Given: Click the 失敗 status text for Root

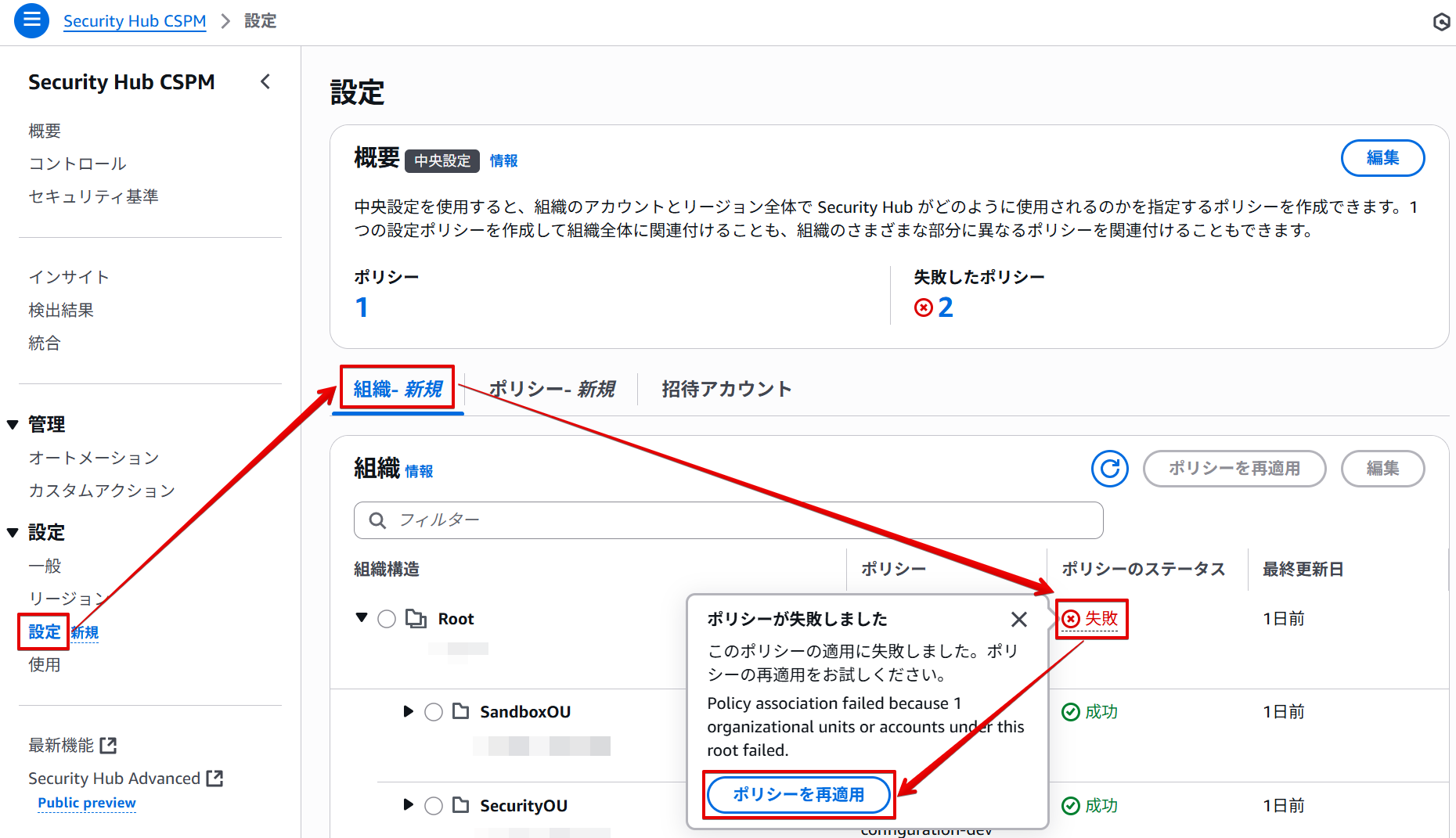Looking at the screenshot, I should (1101, 619).
